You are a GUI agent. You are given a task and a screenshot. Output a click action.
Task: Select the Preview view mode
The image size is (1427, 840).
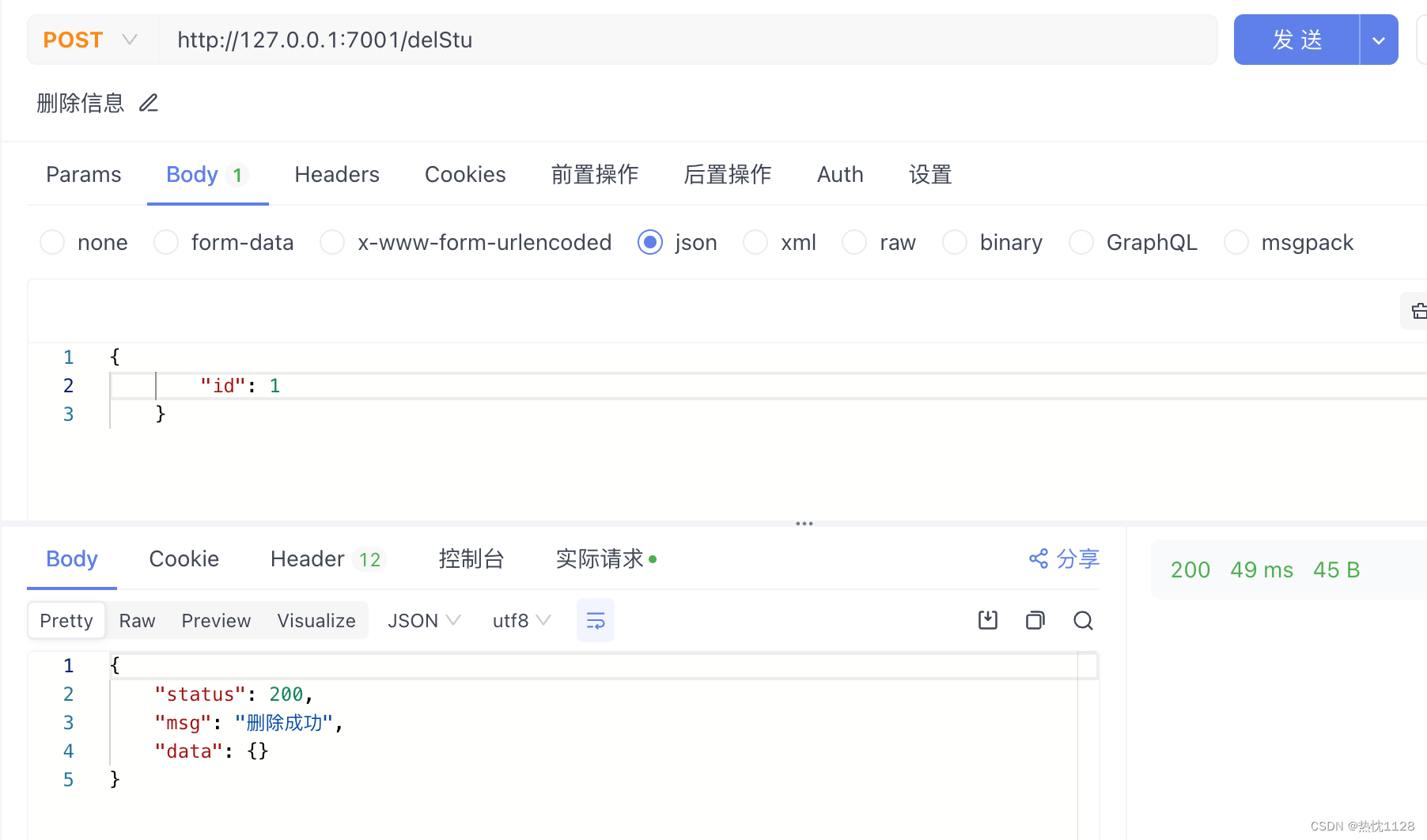pyautogui.click(x=216, y=621)
